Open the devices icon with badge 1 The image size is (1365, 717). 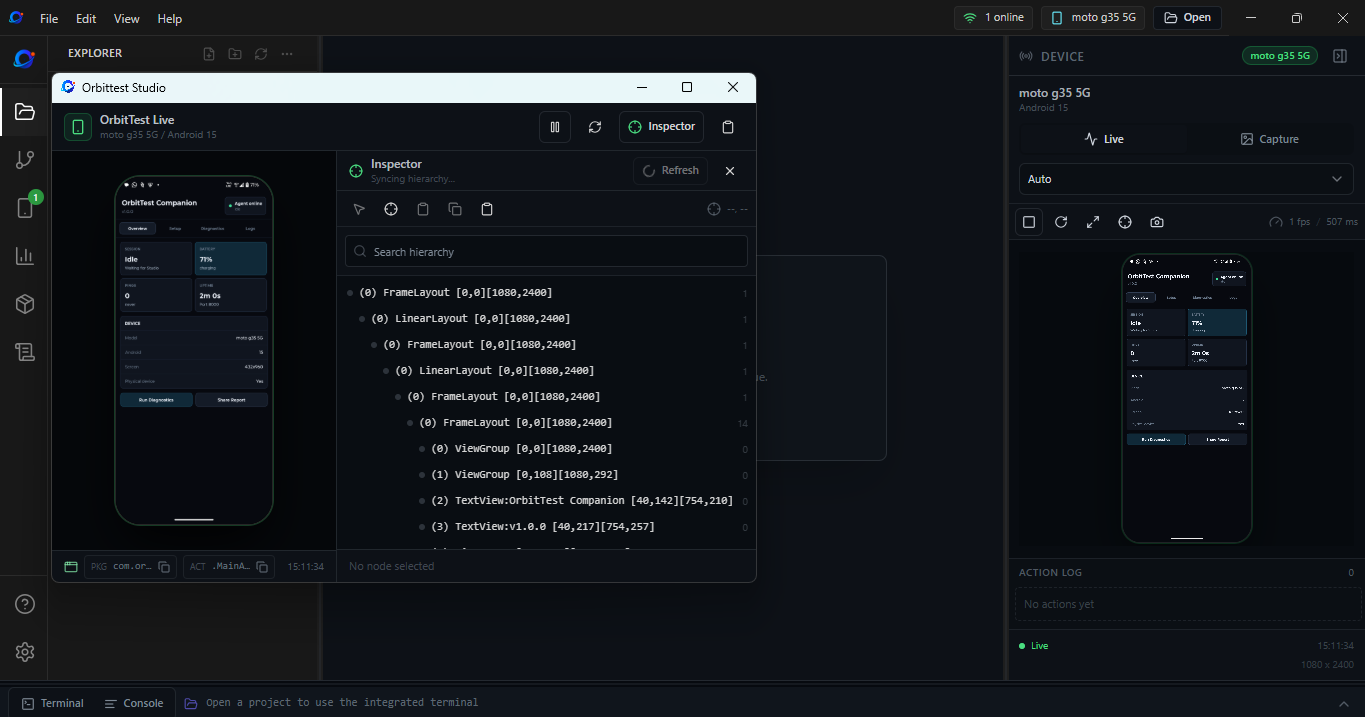[25, 207]
